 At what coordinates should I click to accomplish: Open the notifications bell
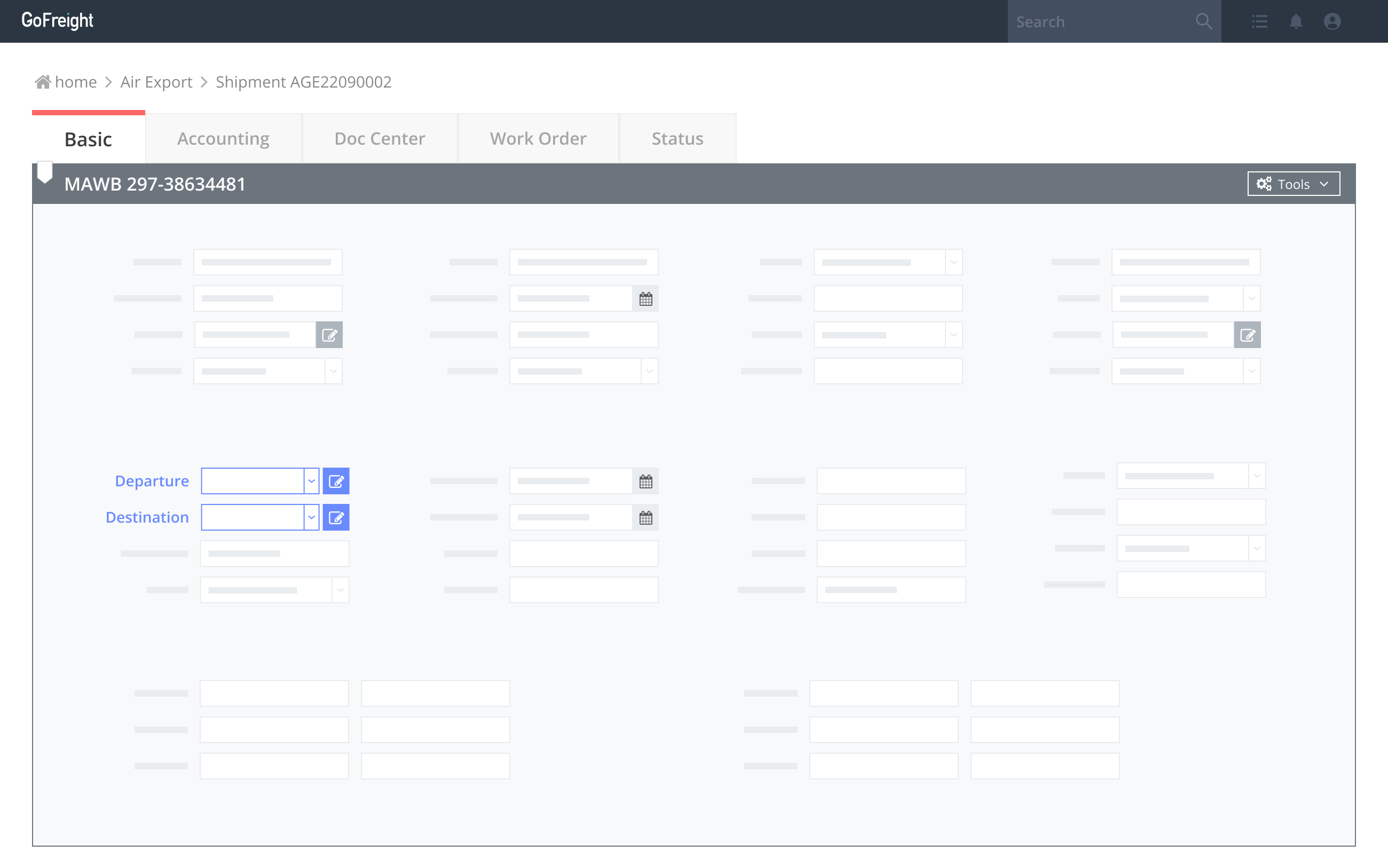[x=1296, y=22]
